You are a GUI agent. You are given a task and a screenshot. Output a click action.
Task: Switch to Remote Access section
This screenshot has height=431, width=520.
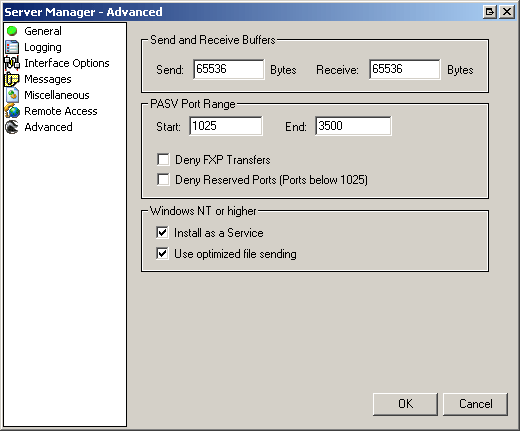(x=61, y=111)
